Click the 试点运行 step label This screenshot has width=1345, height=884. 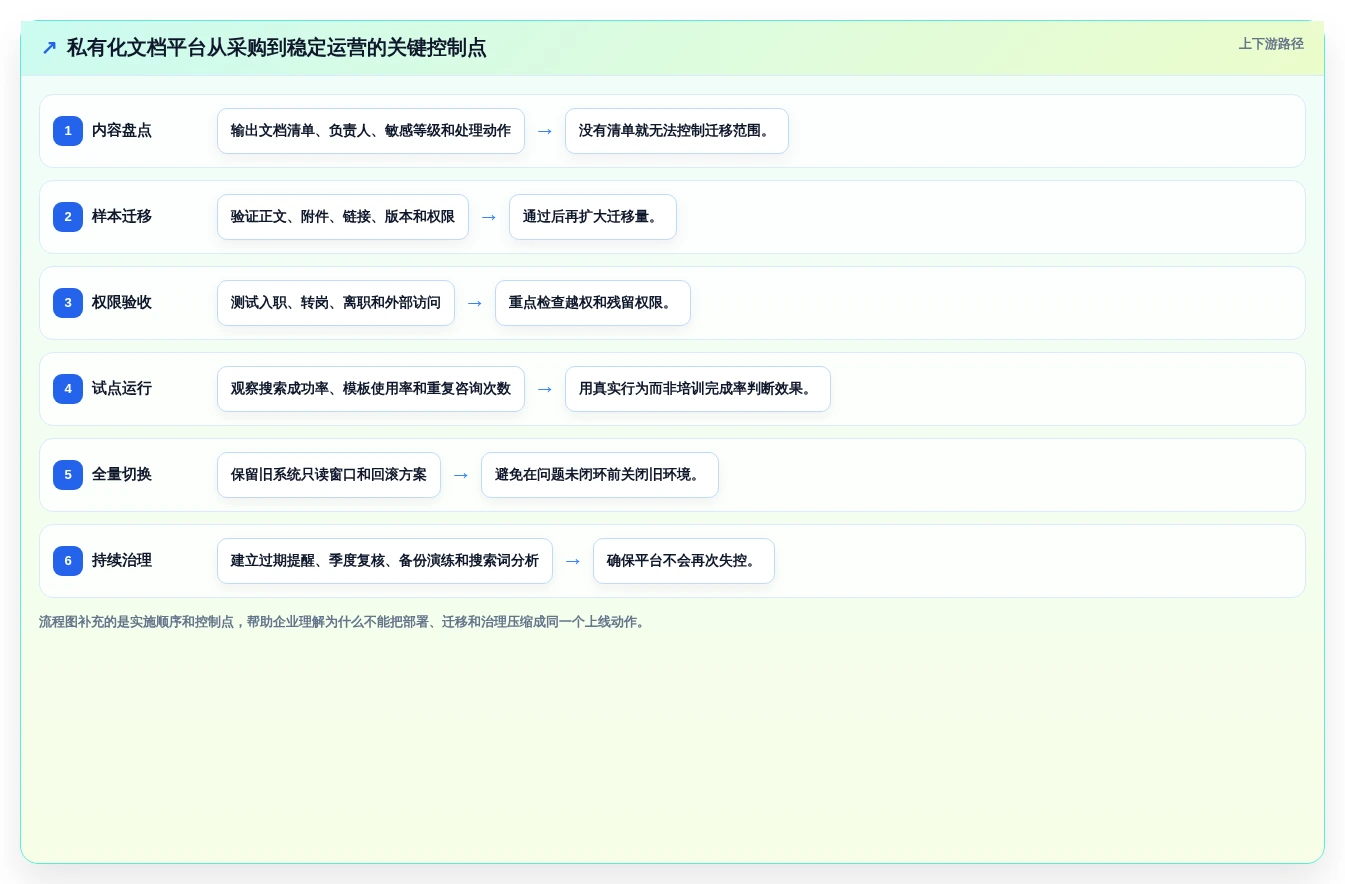tap(122, 389)
